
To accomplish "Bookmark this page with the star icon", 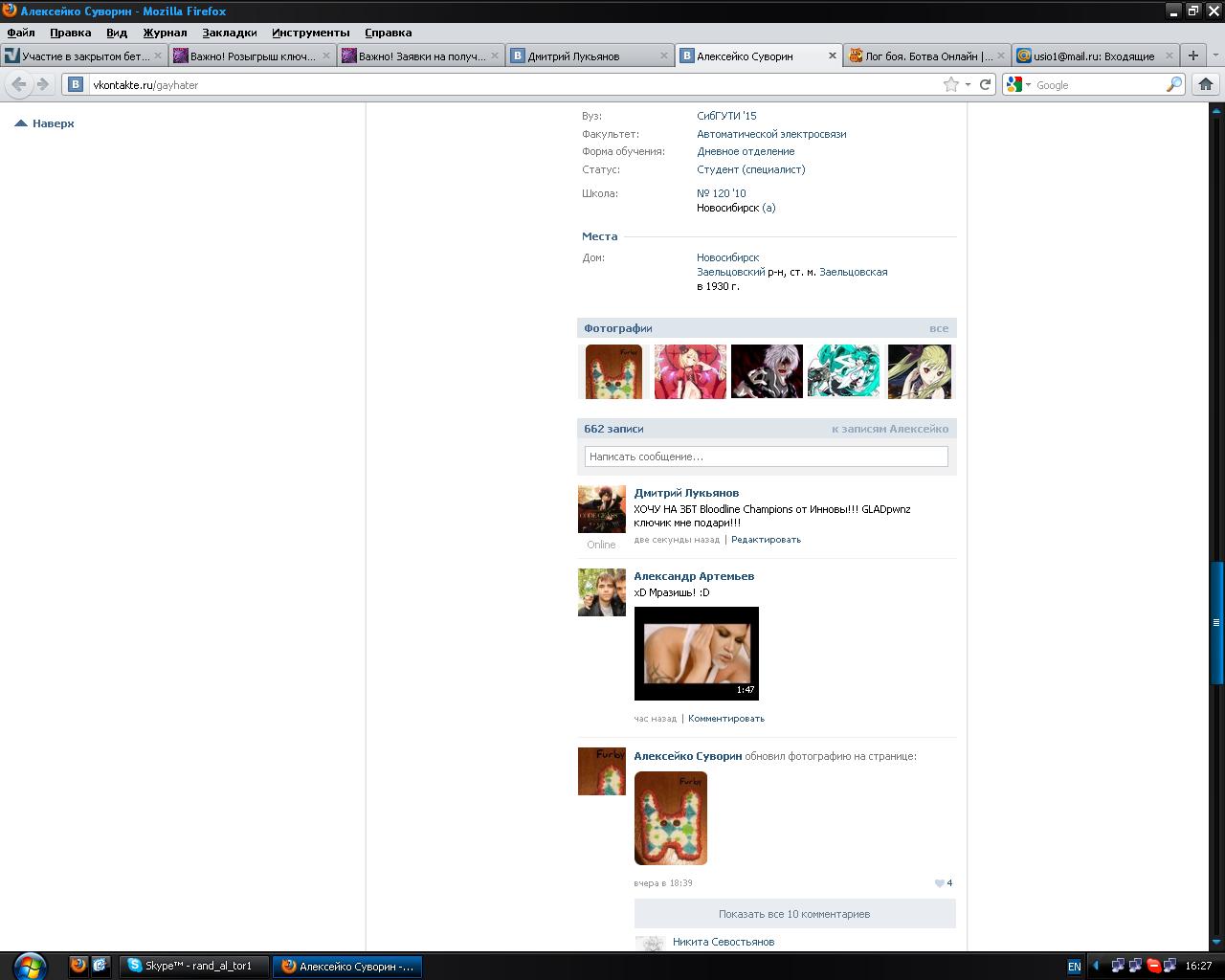I will (951, 84).
